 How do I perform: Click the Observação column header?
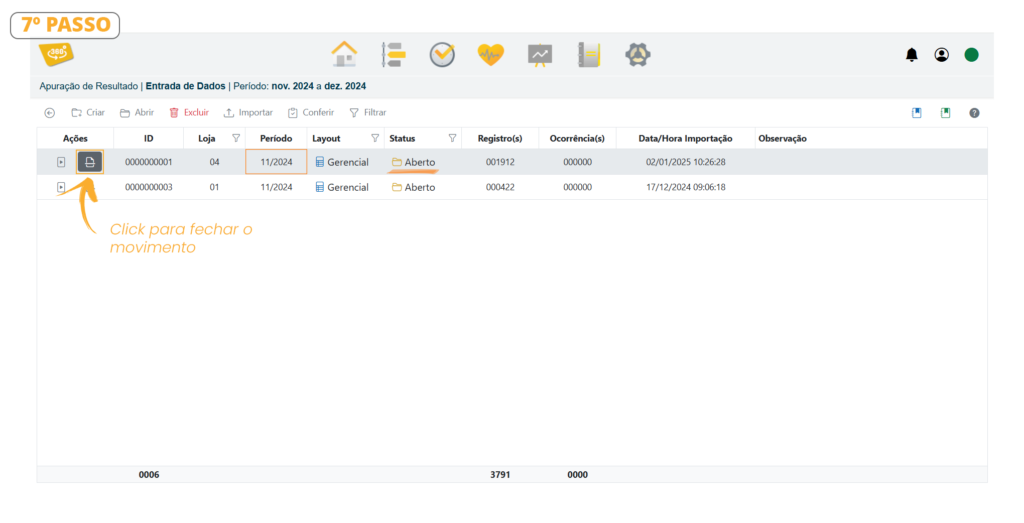(x=782, y=138)
